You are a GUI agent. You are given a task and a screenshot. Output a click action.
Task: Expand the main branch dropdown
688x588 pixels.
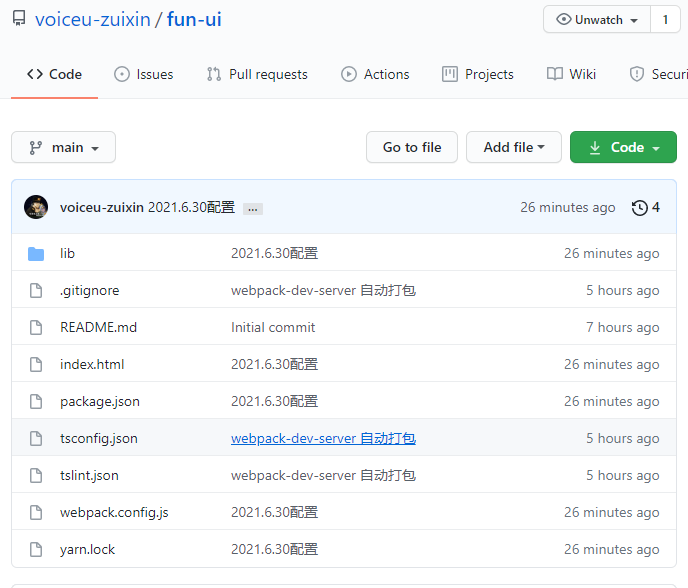point(64,147)
